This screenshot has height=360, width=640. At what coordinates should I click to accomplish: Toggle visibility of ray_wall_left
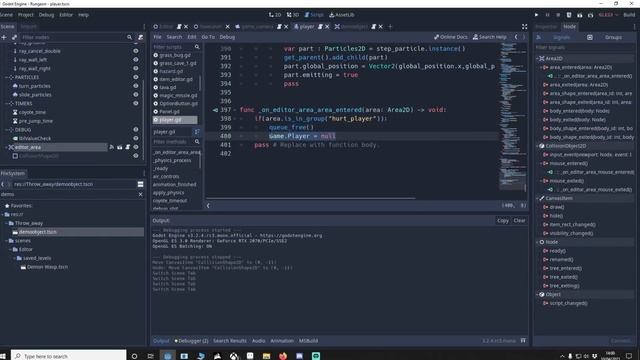(136, 60)
